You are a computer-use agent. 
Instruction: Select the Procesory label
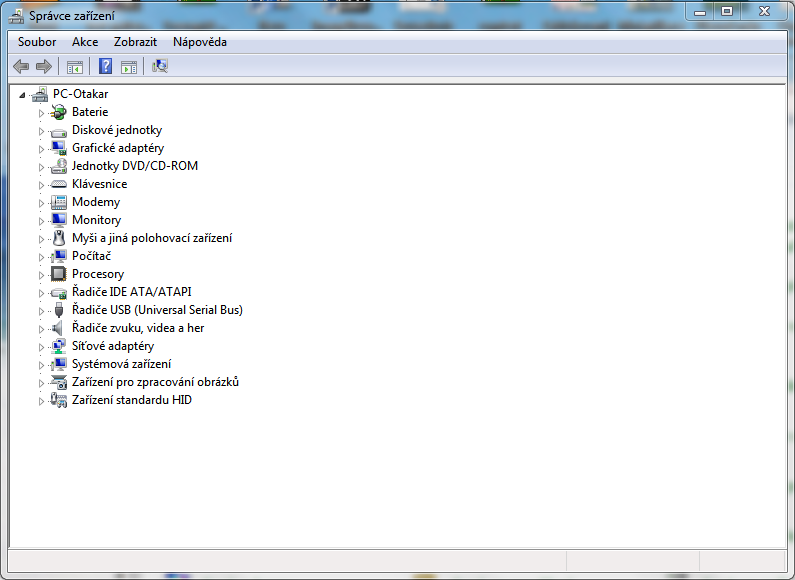point(98,274)
